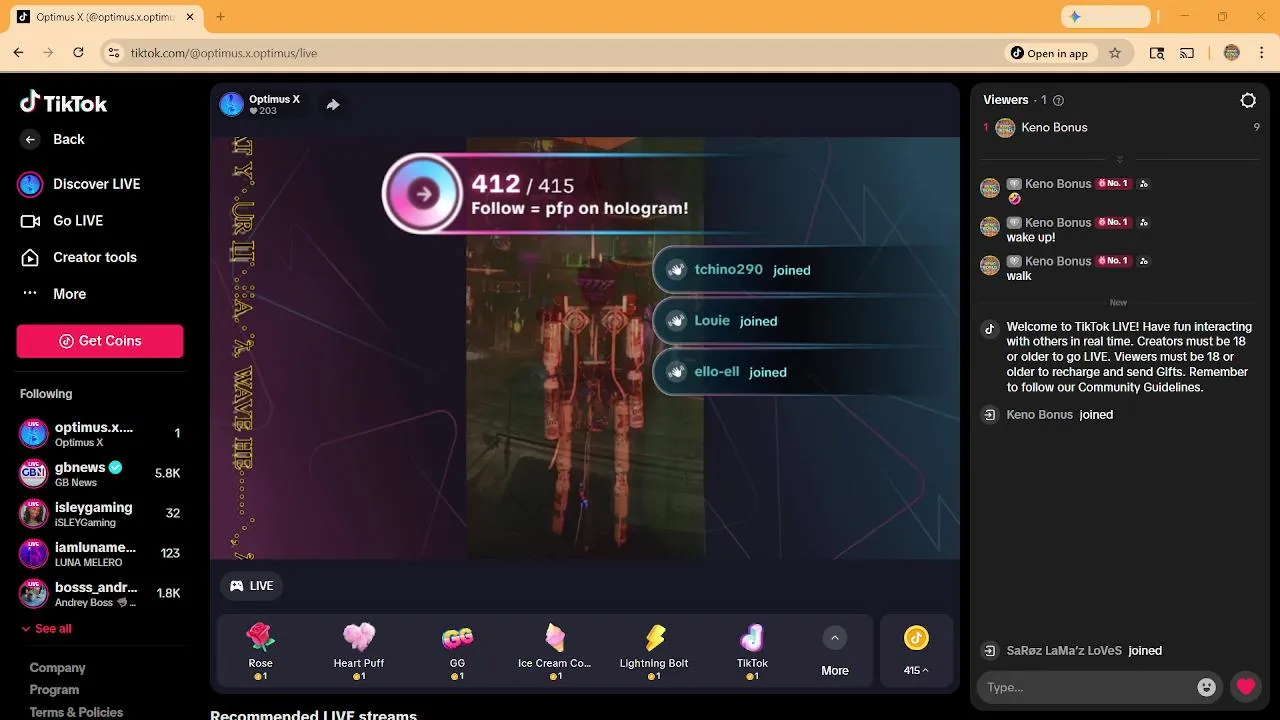Open Chrome profile avatar
1280x720 pixels.
(x=1232, y=53)
